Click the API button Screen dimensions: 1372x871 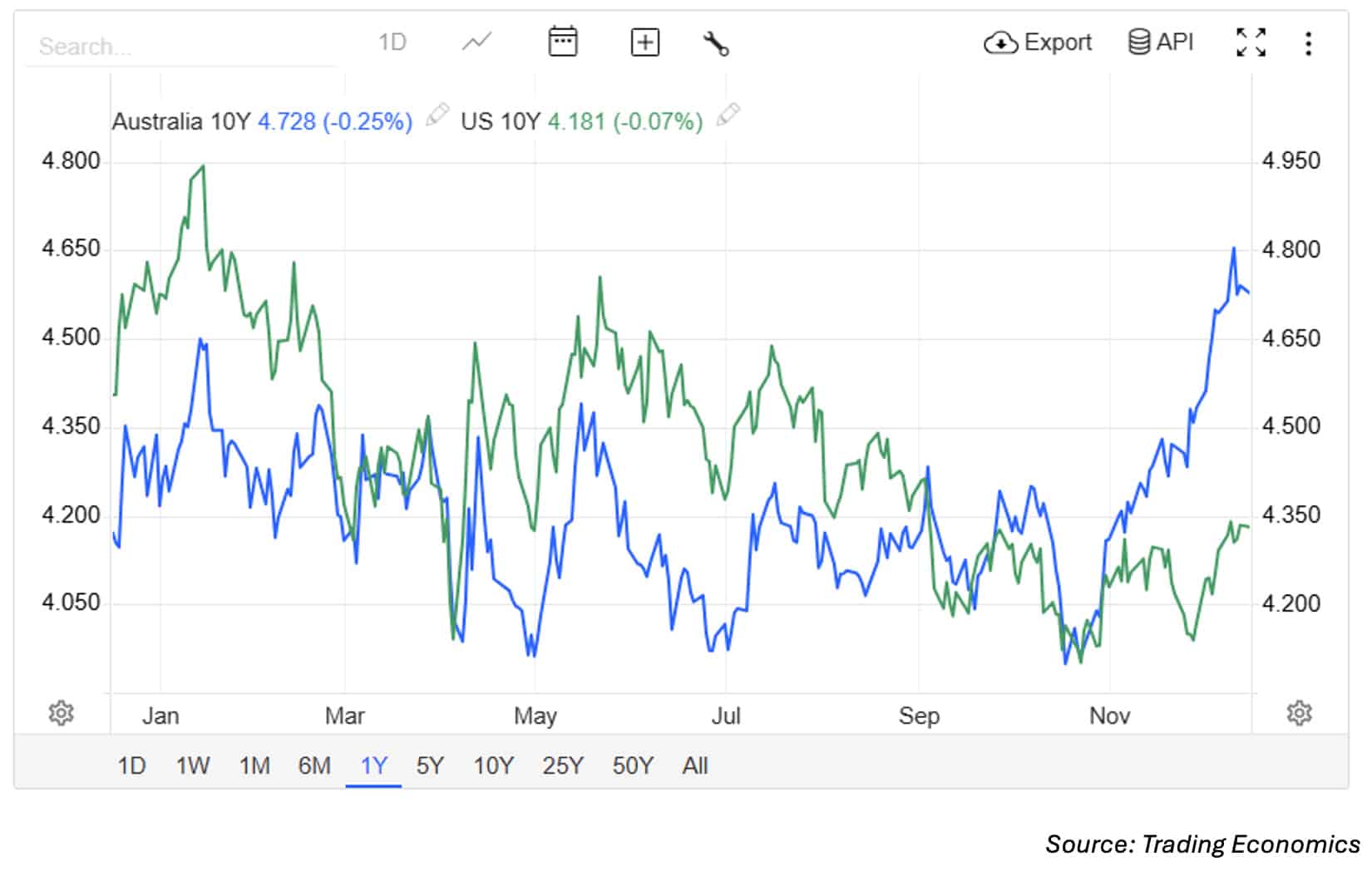1161,42
